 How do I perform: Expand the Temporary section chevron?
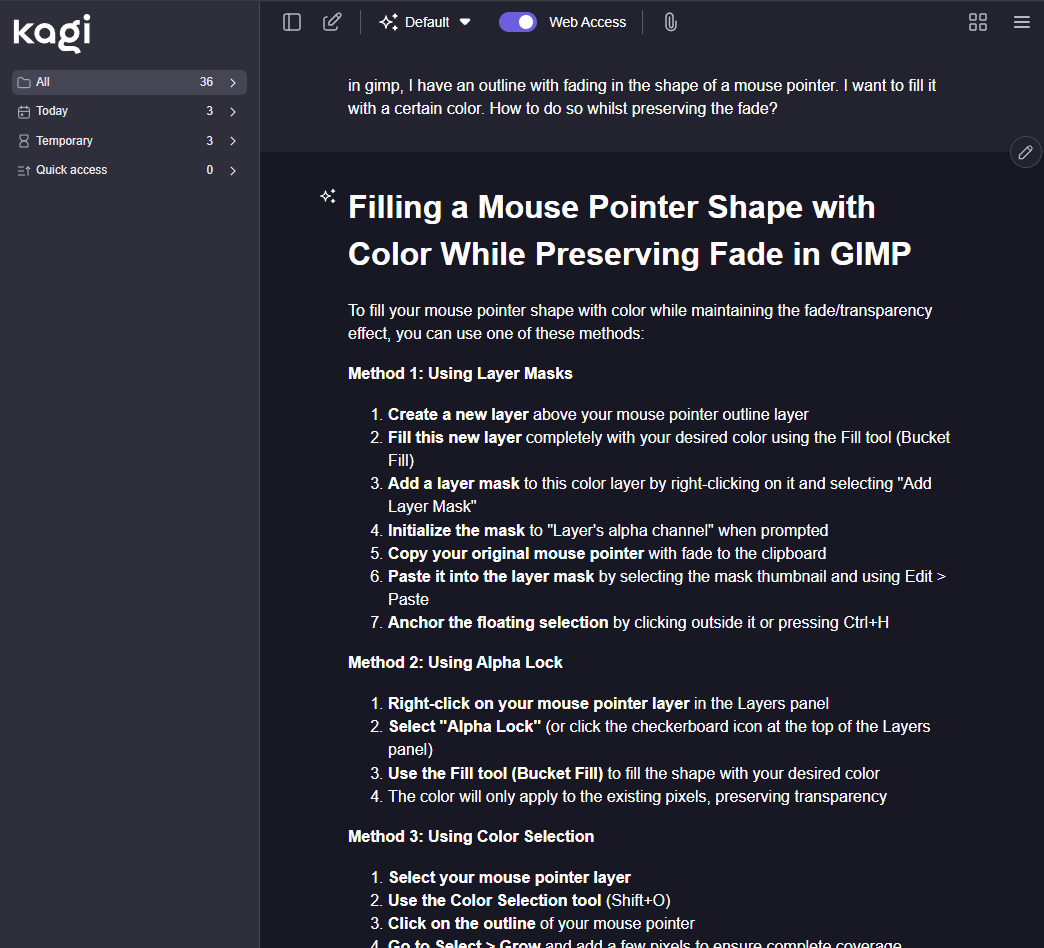point(233,141)
